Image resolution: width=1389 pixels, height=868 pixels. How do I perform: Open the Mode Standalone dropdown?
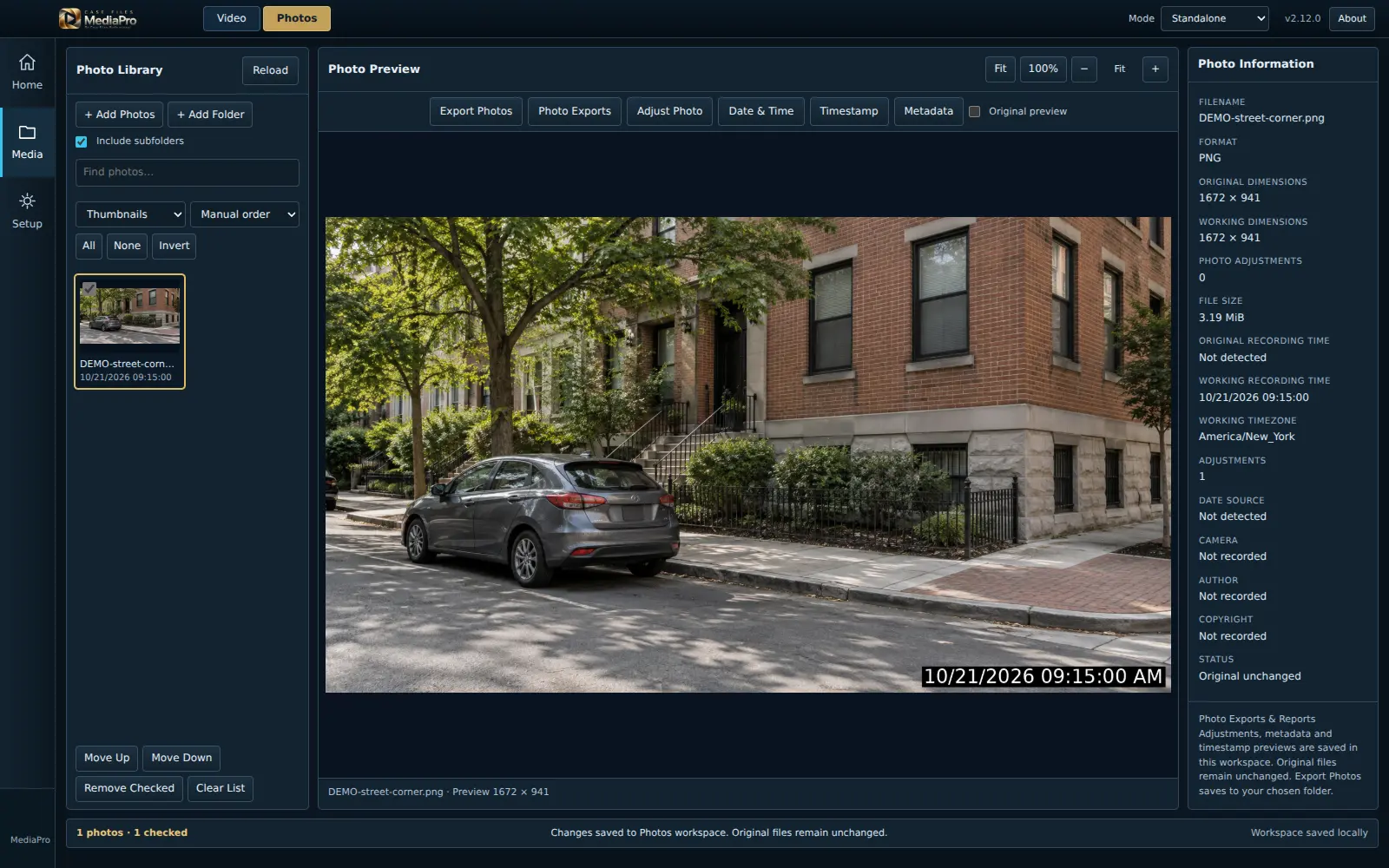click(1215, 18)
